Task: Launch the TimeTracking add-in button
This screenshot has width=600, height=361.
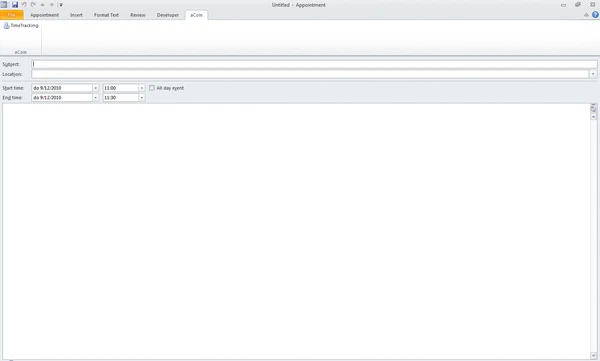Action: pyautogui.click(x=21, y=26)
